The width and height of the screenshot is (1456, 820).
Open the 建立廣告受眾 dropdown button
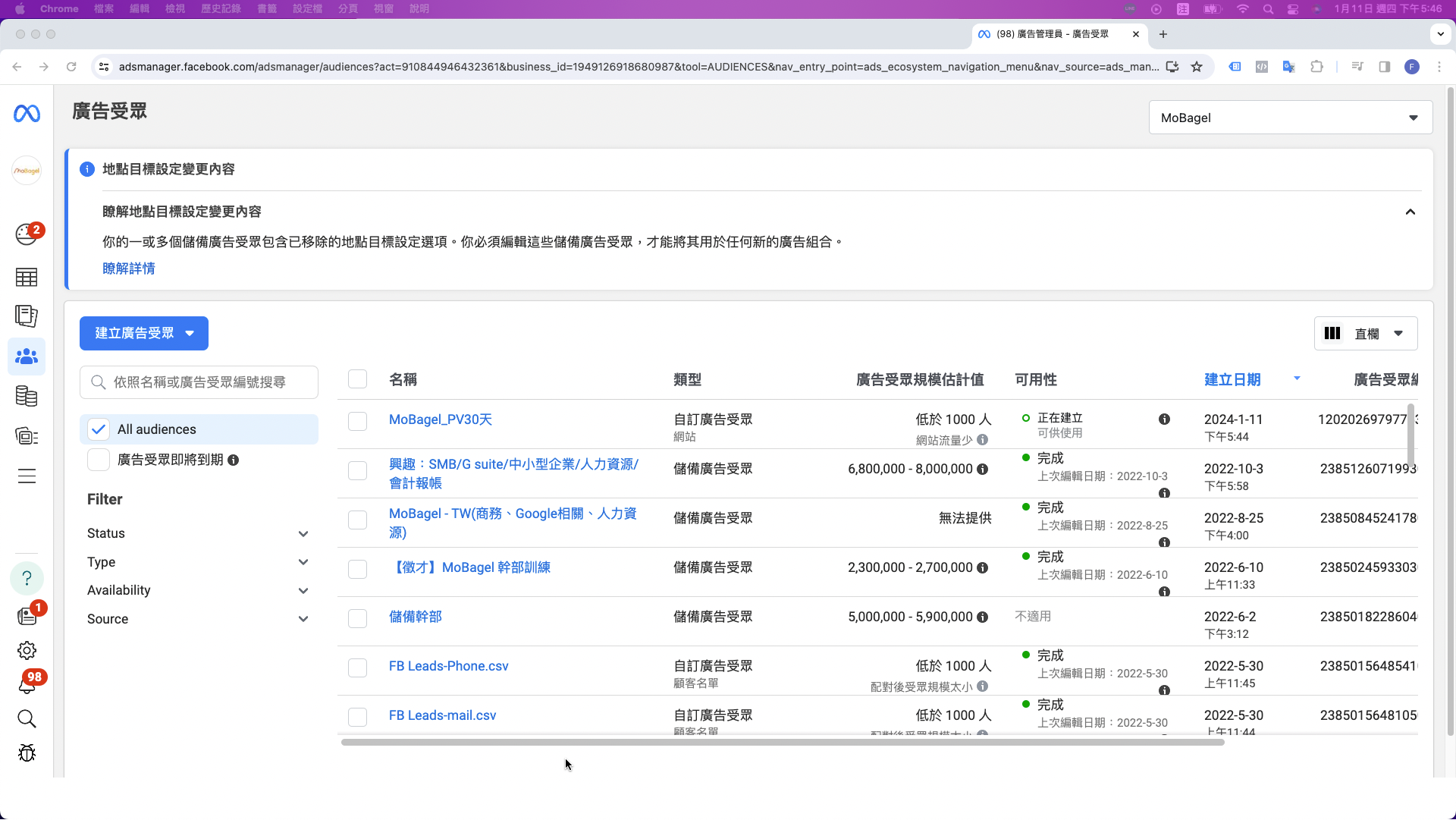click(x=143, y=334)
